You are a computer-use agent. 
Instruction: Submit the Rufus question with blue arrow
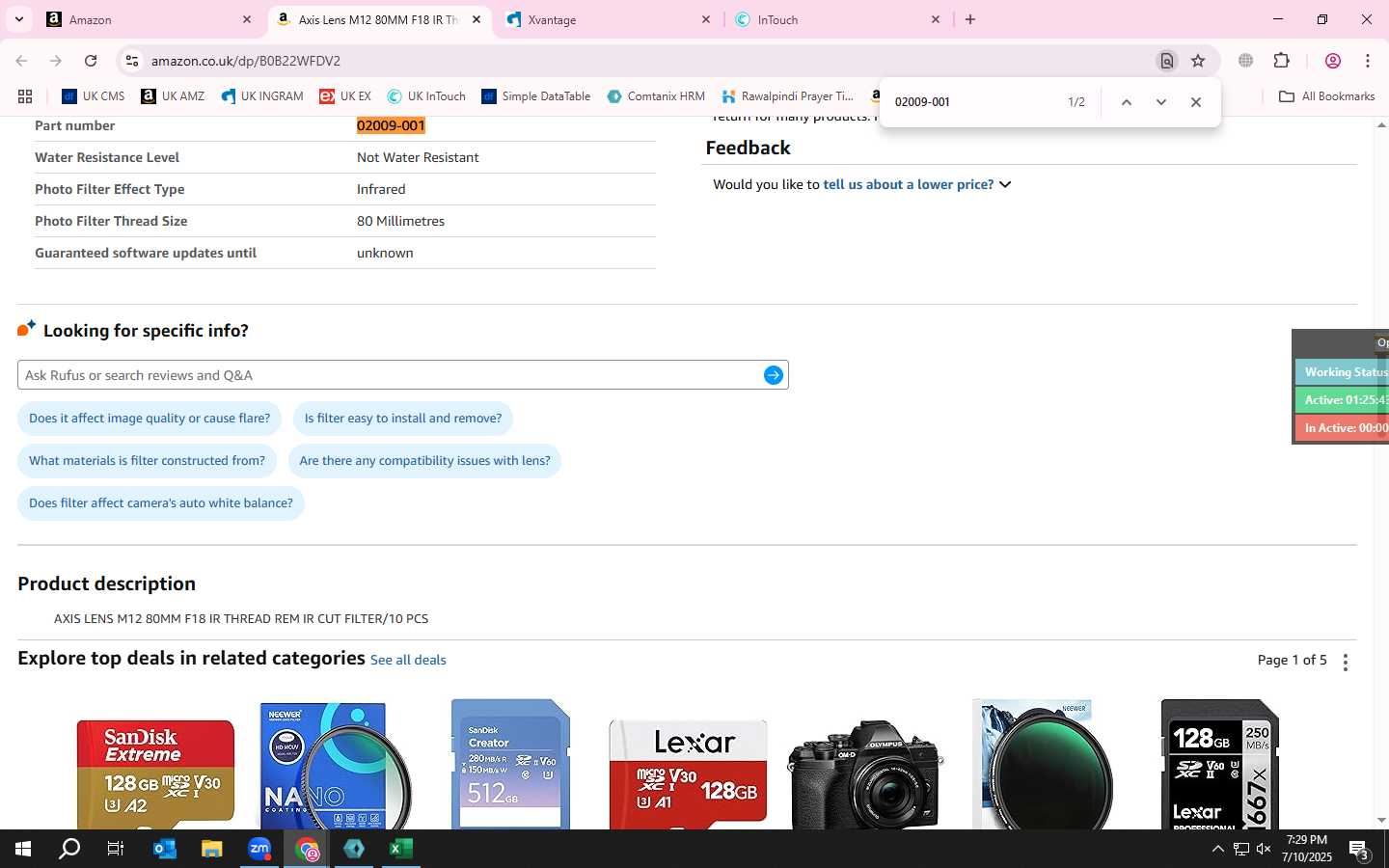tap(774, 375)
